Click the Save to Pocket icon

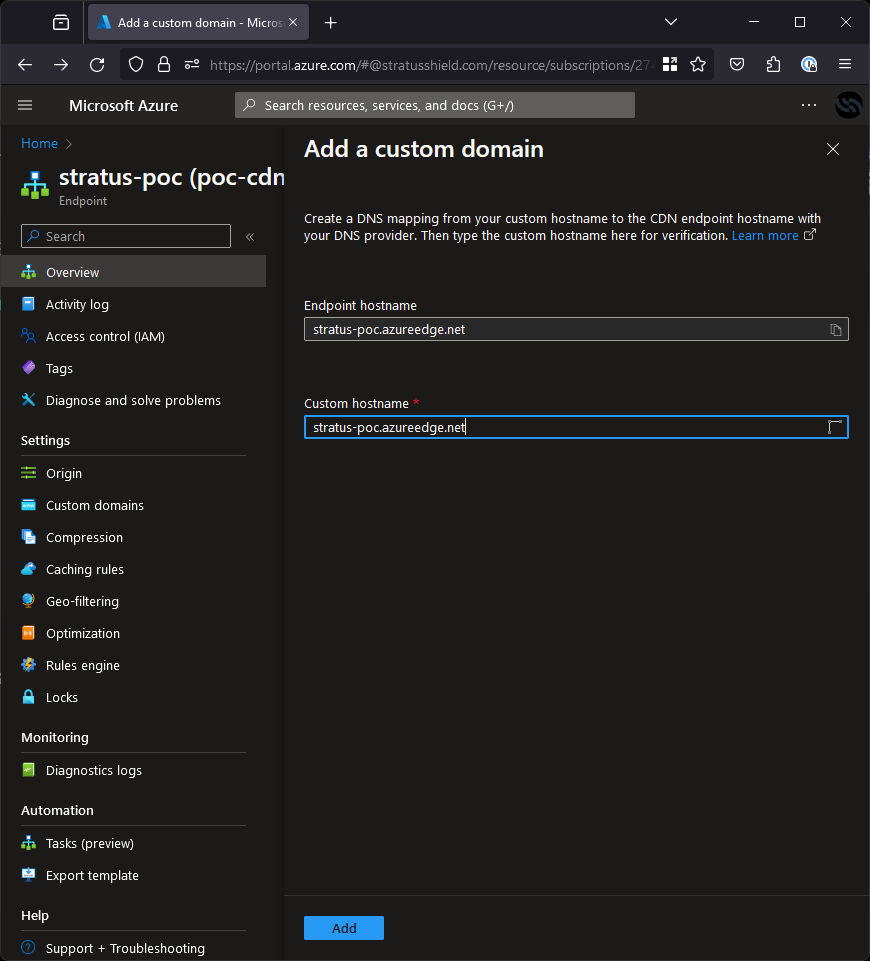pyautogui.click(x=737, y=64)
